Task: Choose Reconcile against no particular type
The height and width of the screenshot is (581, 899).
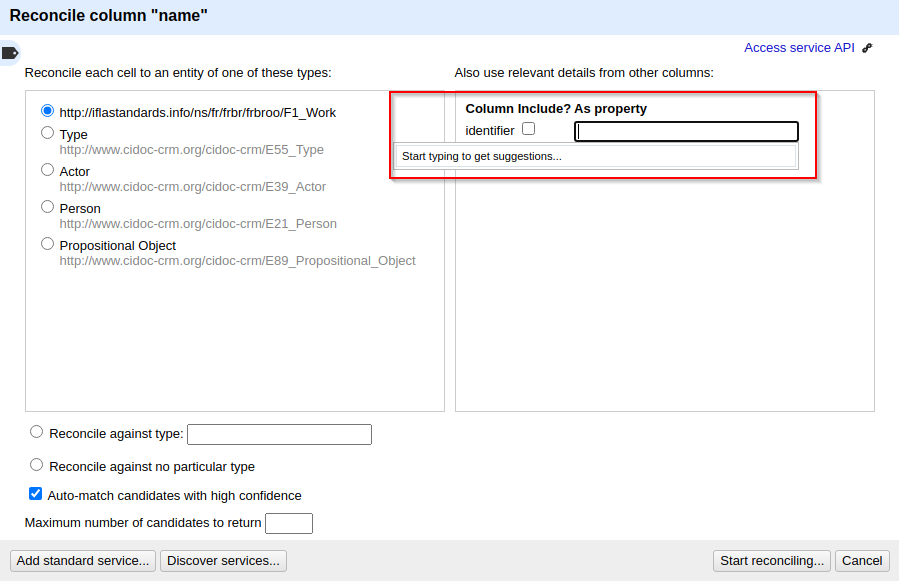Action: 36,464
